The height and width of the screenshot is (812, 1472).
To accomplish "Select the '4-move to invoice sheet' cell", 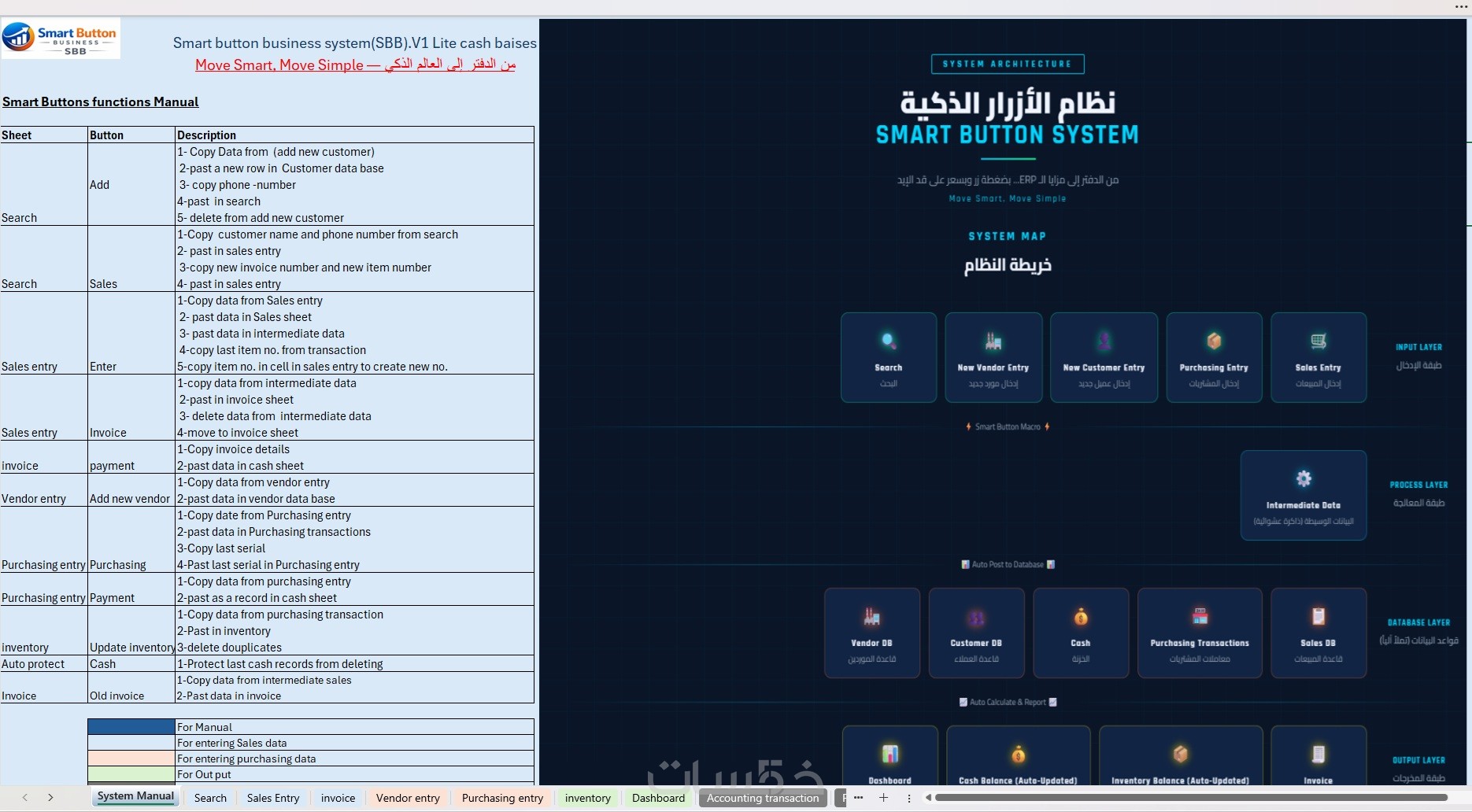I will pos(355,432).
